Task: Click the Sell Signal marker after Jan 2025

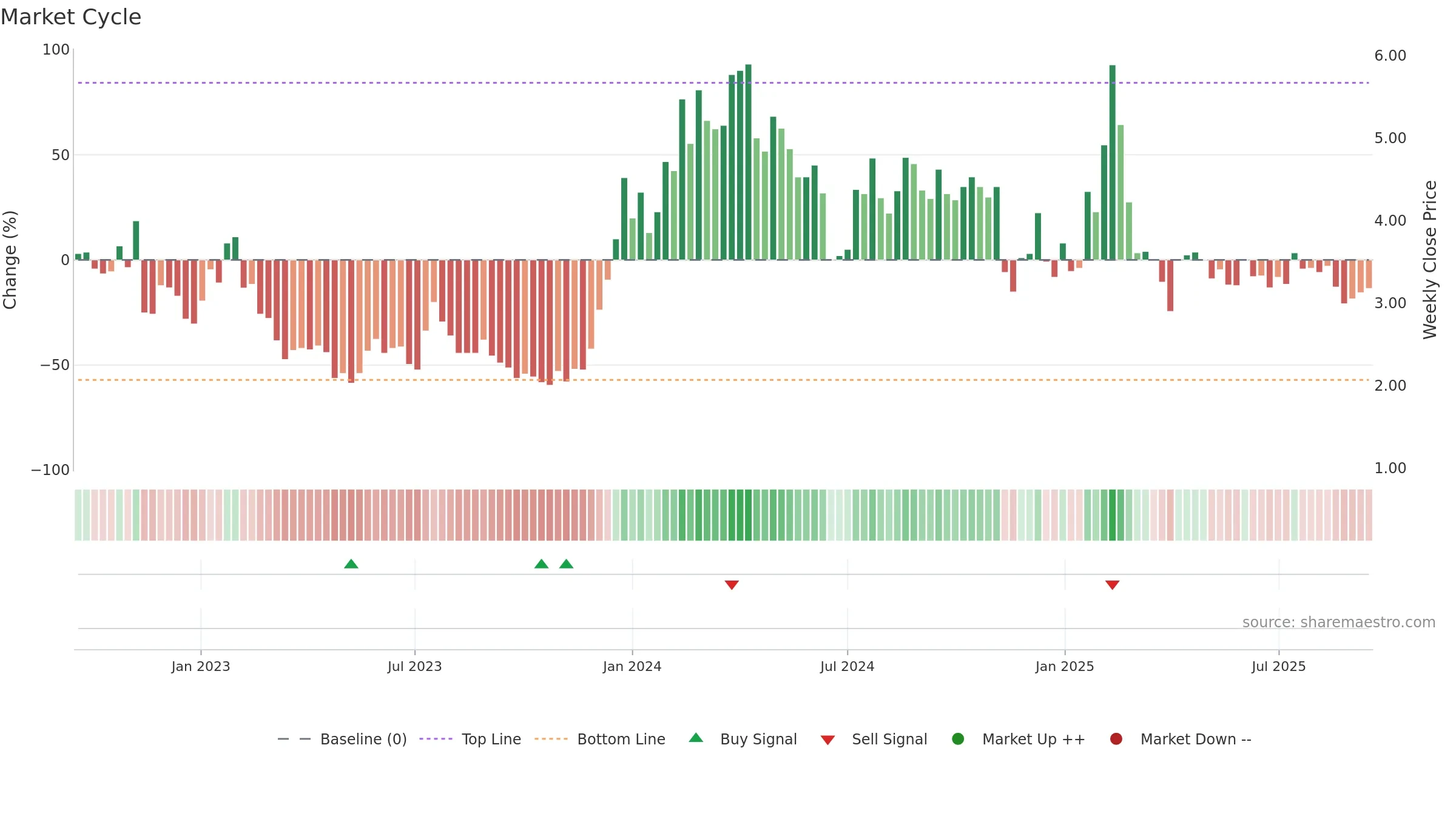Action: (1112, 585)
